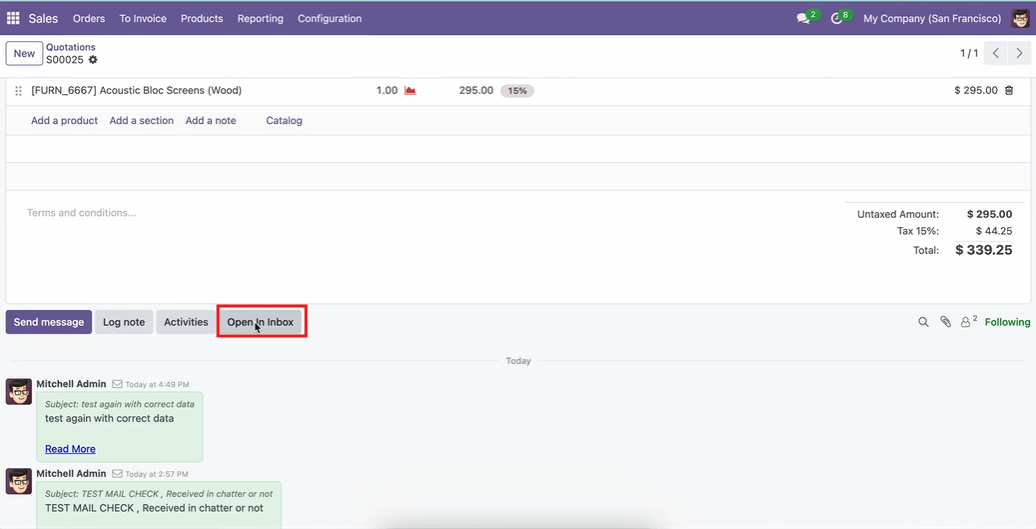Click the red forecast chart icon
The height and width of the screenshot is (529, 1036).
[410, 90]
